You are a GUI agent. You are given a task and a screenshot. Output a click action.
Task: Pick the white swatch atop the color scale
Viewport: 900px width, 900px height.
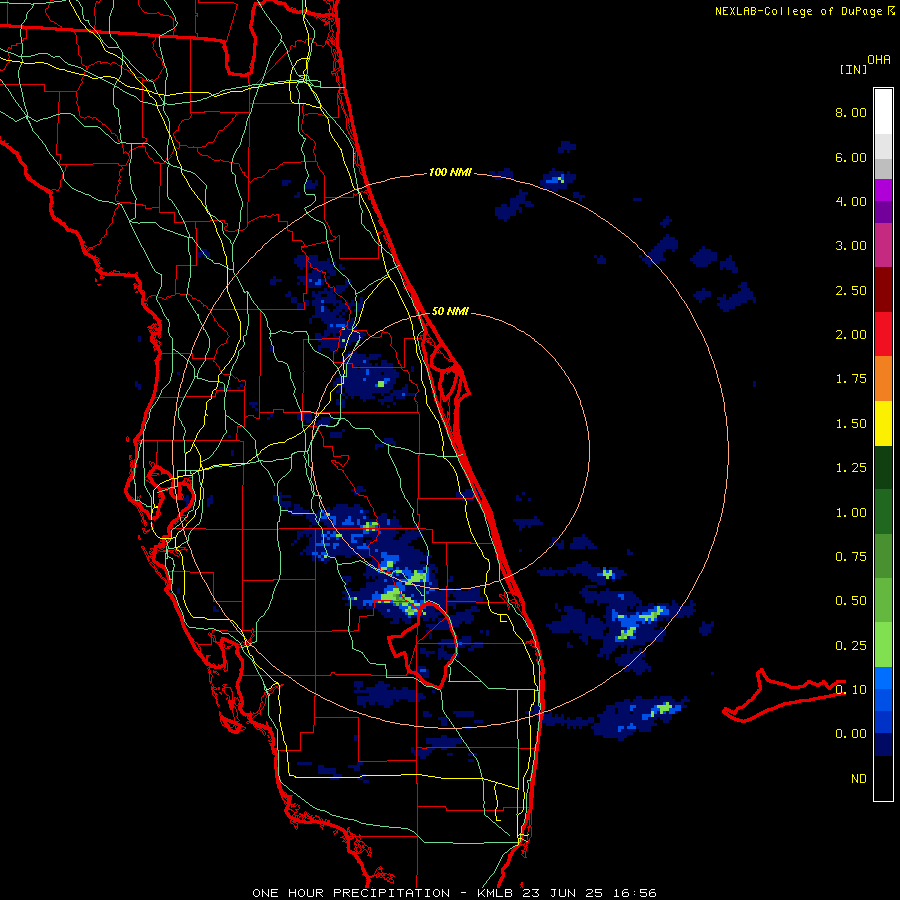883,111
